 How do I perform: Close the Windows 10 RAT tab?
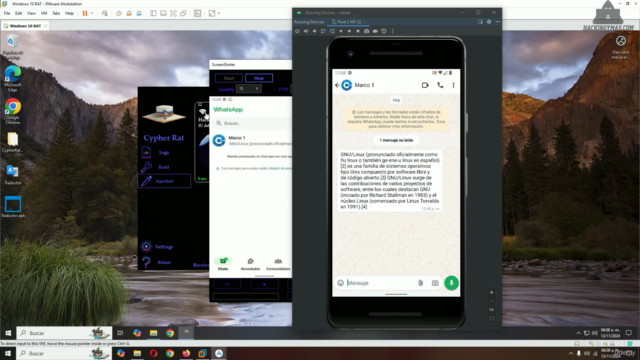pyautogui.click(x=45, y=26)
